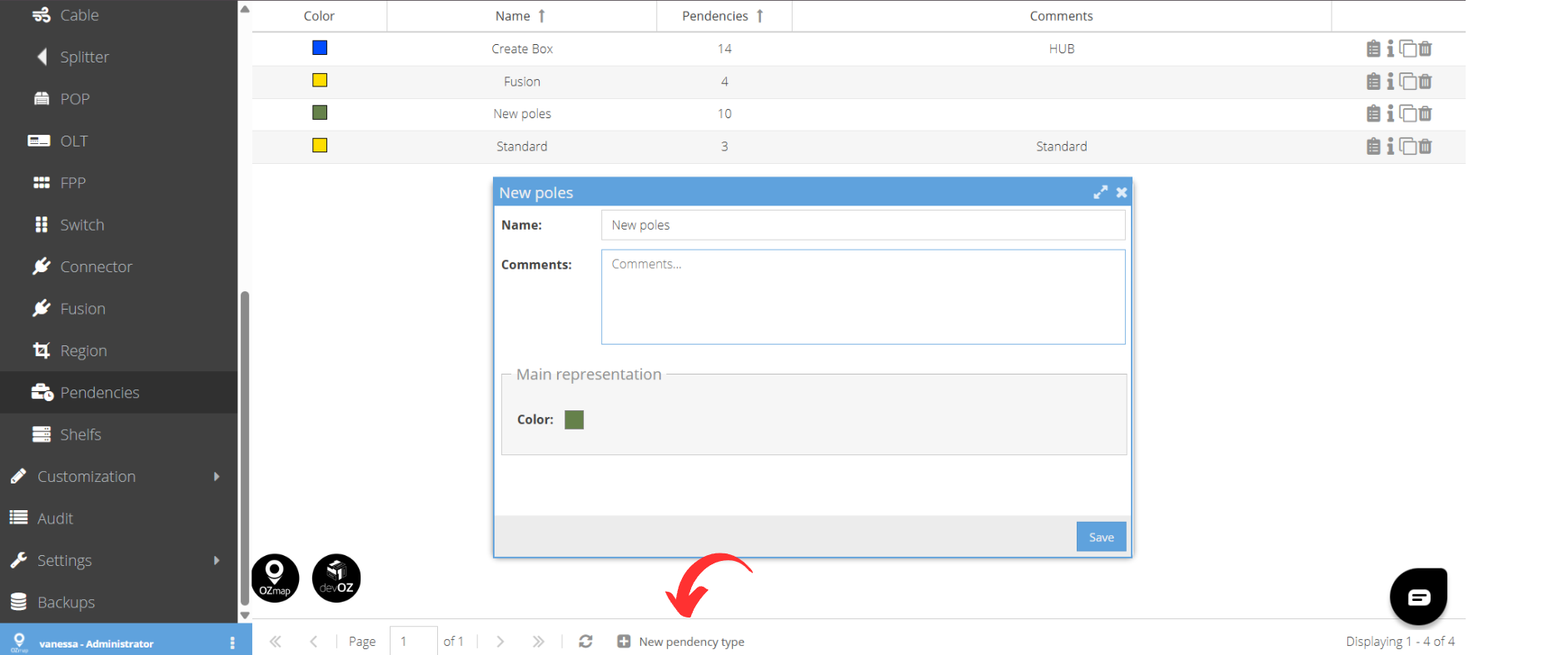Open the devOZ round logo button
Image resolution: width=1568 pixels, height=655 pixels.
pos(336,578)
